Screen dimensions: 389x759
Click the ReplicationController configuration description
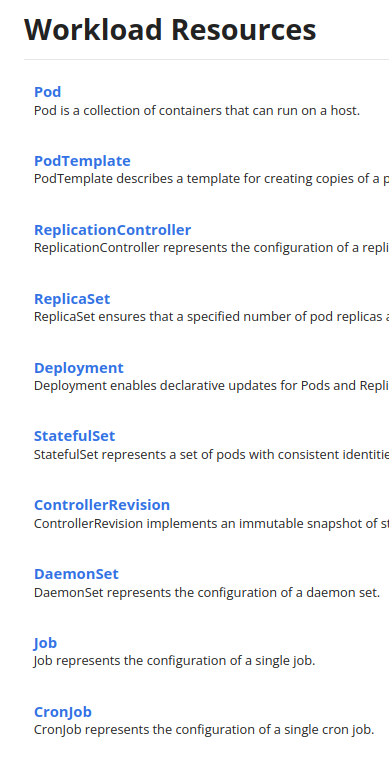click(x=211, y=248)
